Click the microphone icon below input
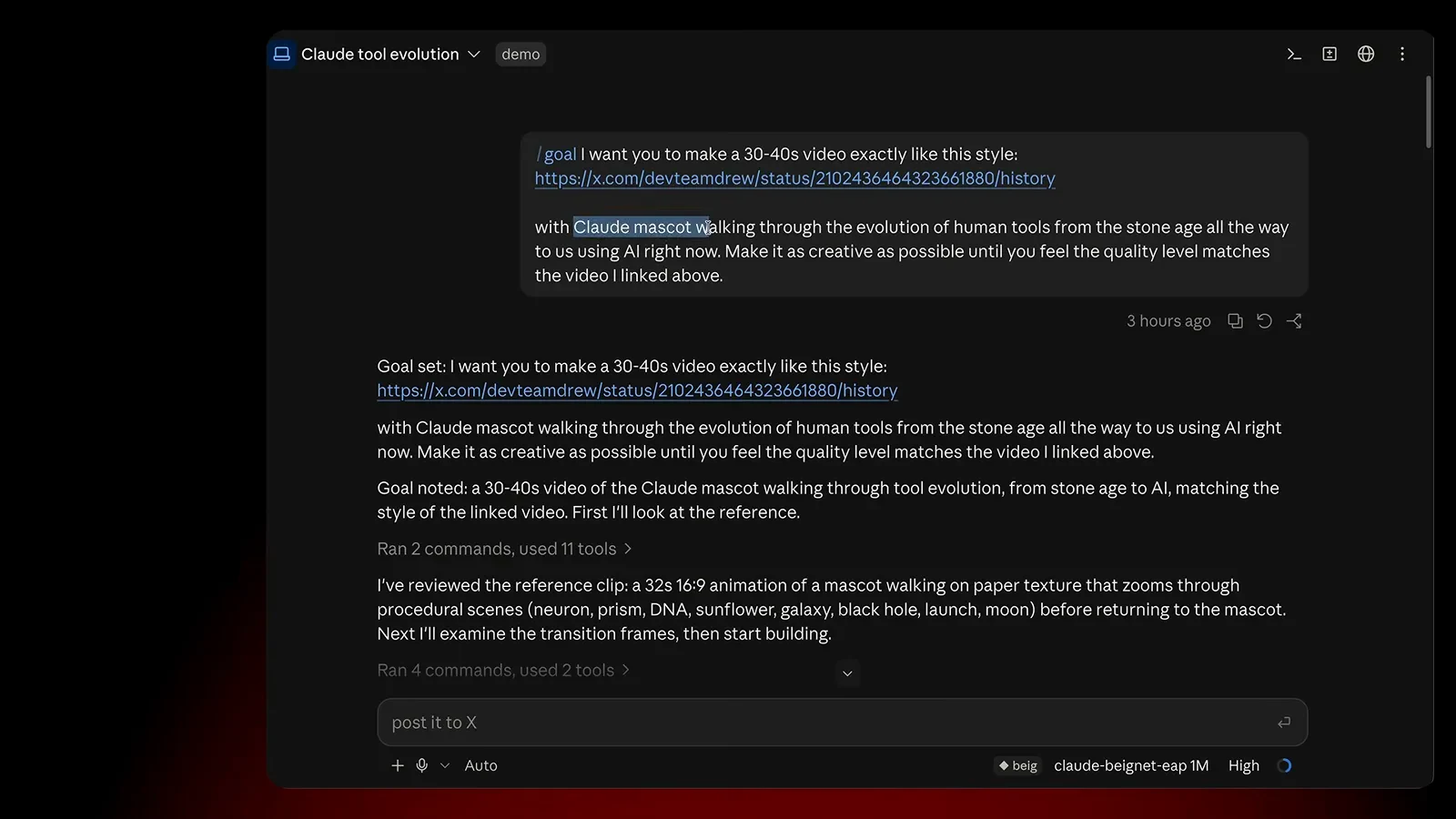 click(422, 766)
